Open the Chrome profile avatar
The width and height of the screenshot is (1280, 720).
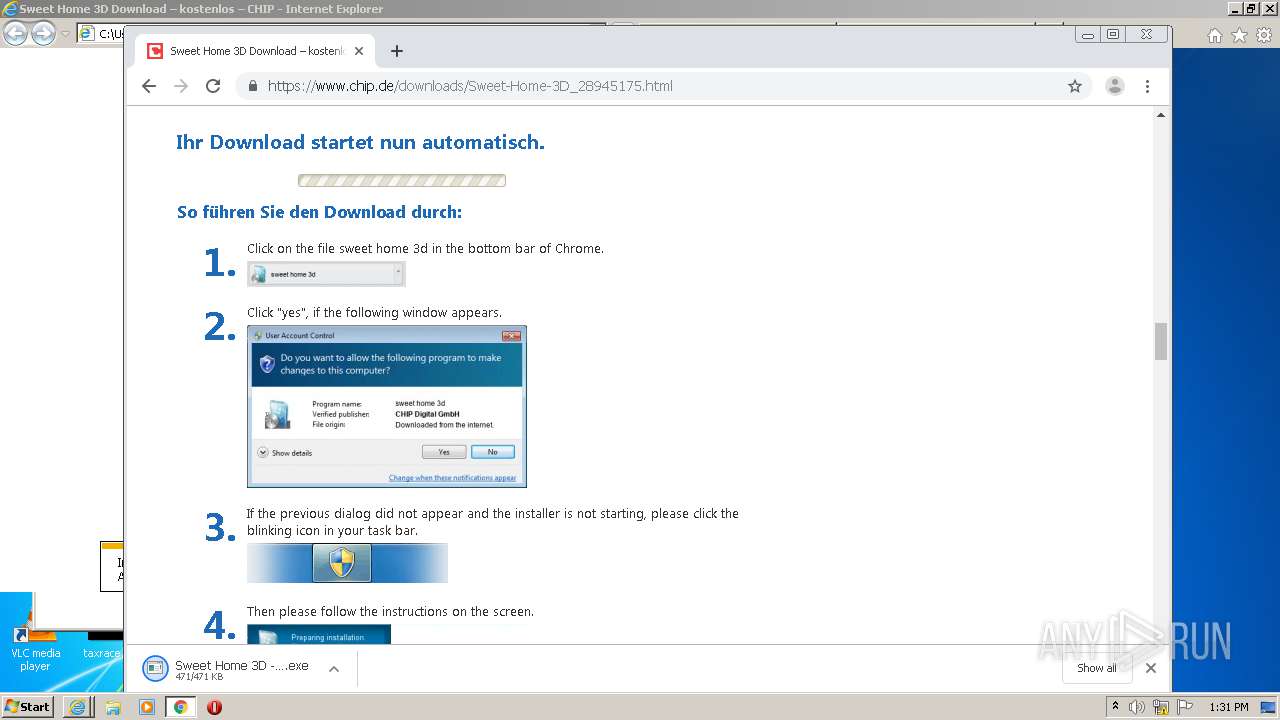pos(1114,86)
